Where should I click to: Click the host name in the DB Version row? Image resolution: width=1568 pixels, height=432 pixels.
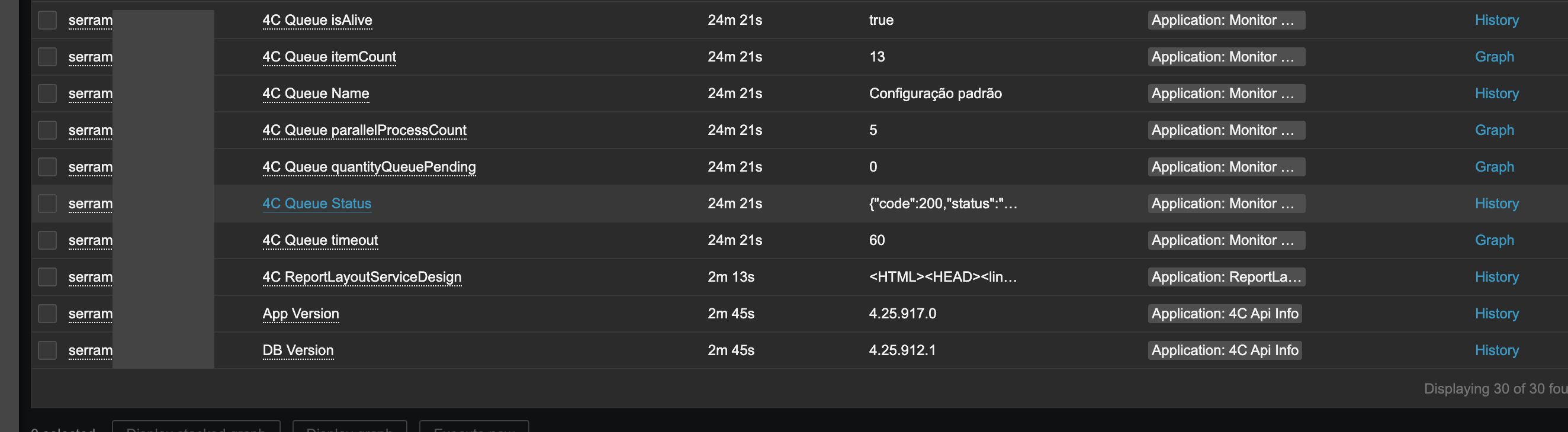pos(90,350)
